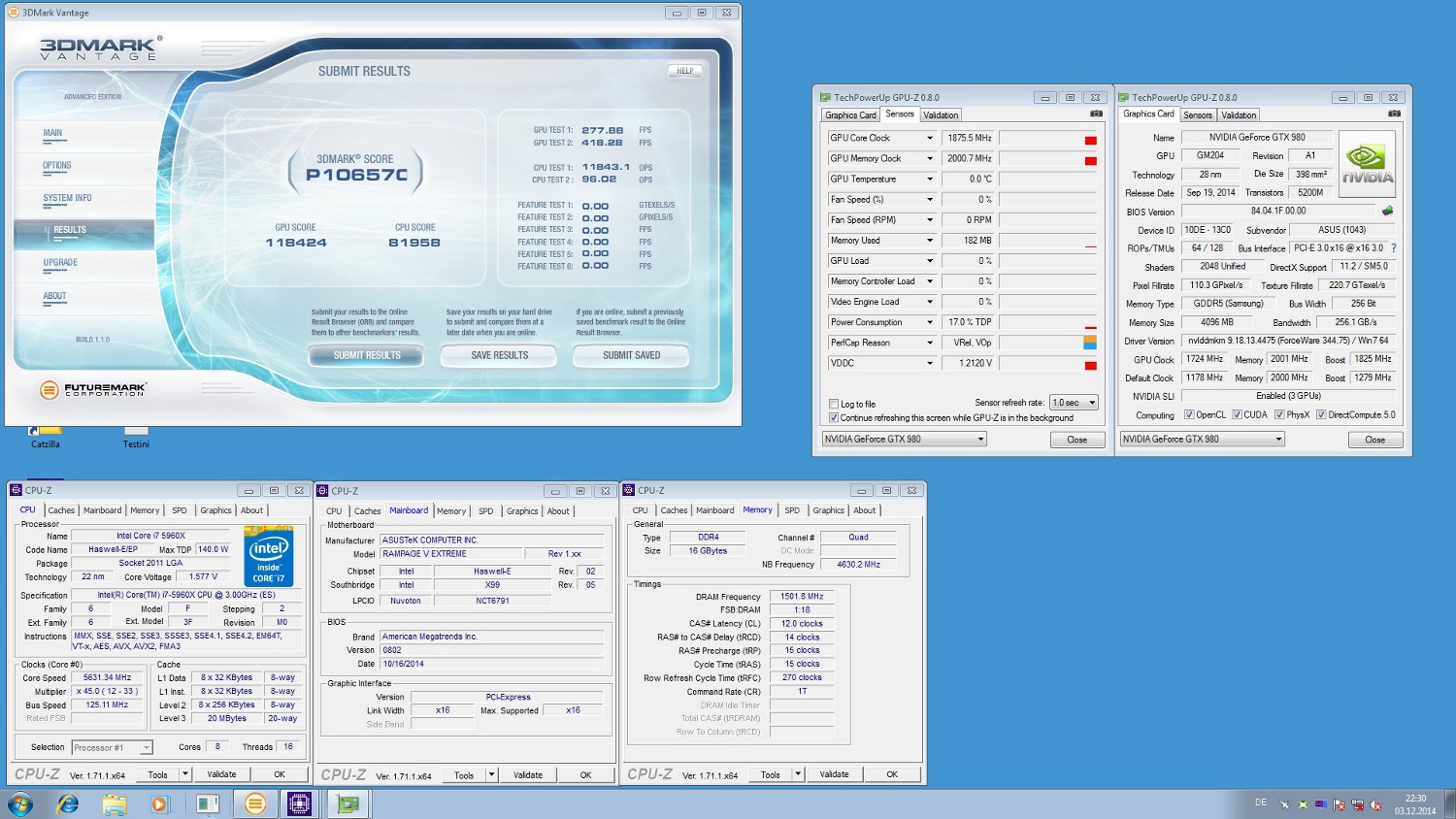Screen dimensions: 1456x819
Task: Open the Windows Start menu orb
Action: (x=20, y=803)
